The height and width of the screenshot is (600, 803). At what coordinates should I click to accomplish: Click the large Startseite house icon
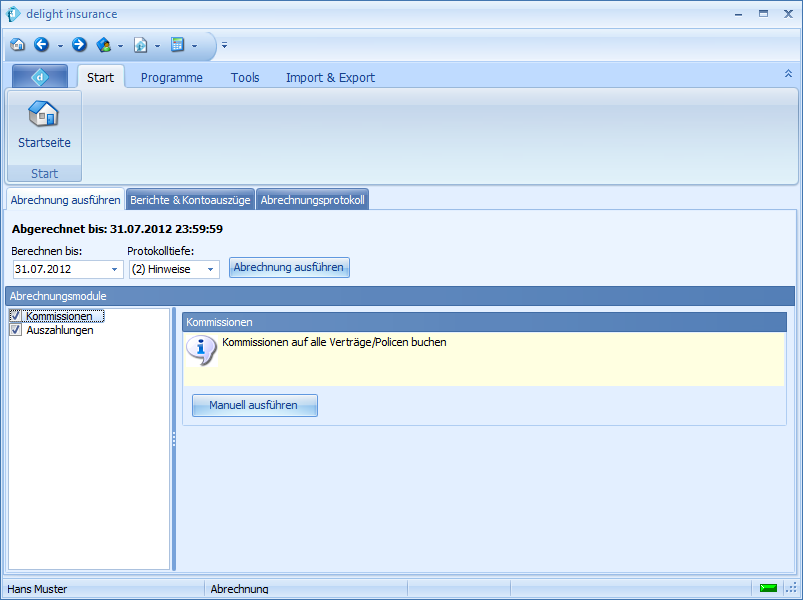(x=44, y=115)
